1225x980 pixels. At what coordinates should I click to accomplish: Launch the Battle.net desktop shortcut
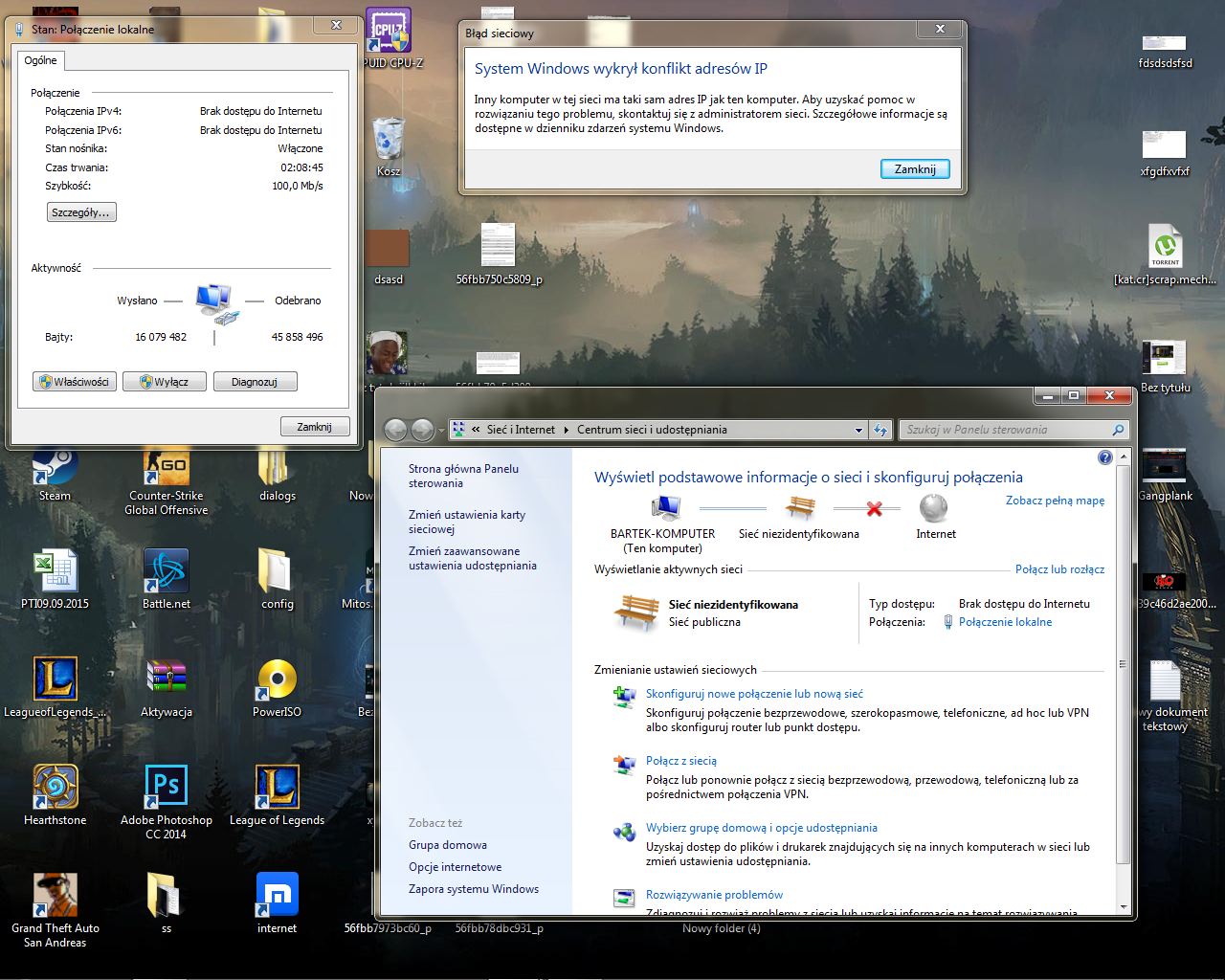(167, 571)
